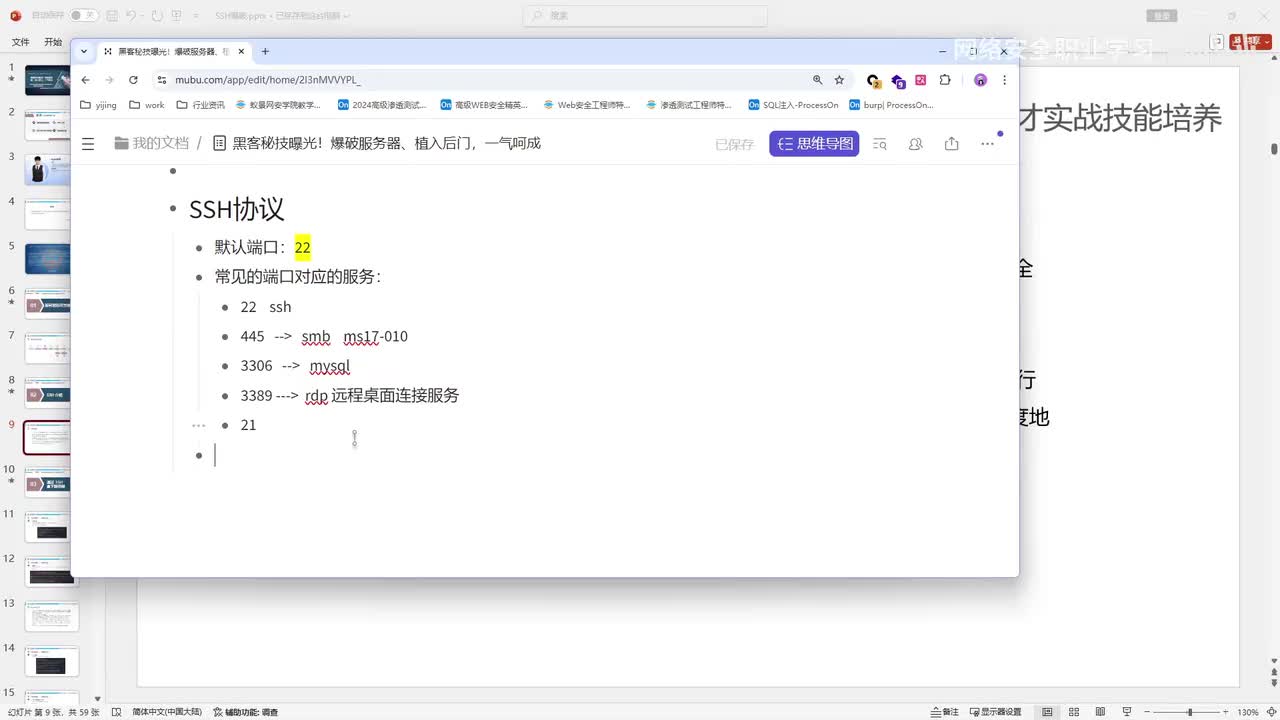The width and height of the screenshot is (1280, 720).
Task: Click the 3306 mysql line
Action: [x=295, y=366]
